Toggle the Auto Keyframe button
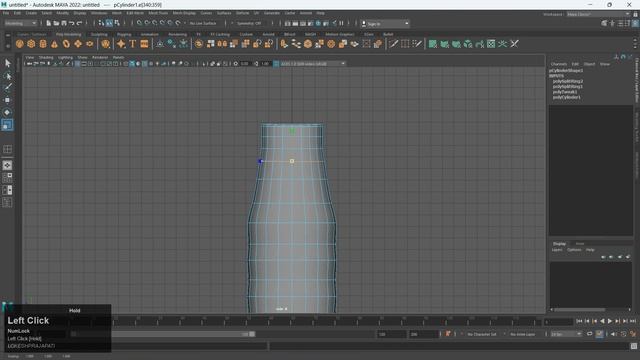 tap(599, 334)
